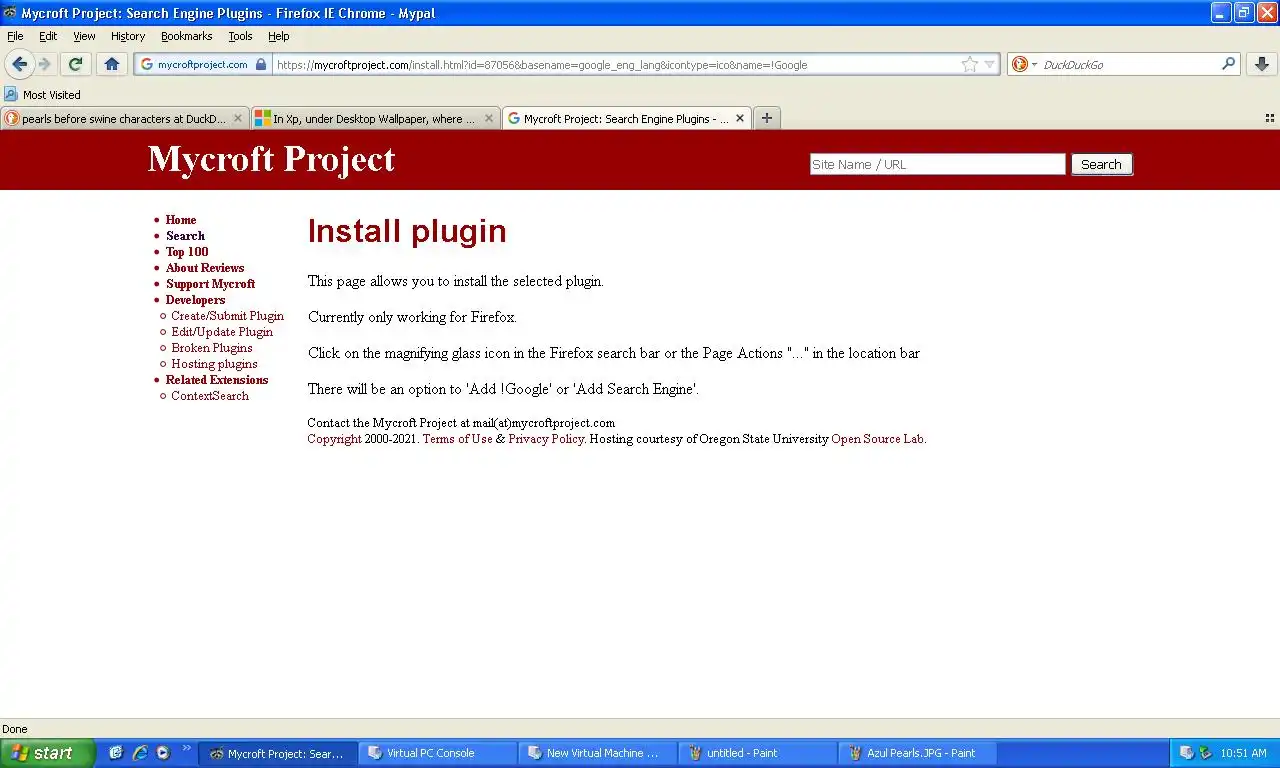Open the About Reviews link

tap(205, 268)
